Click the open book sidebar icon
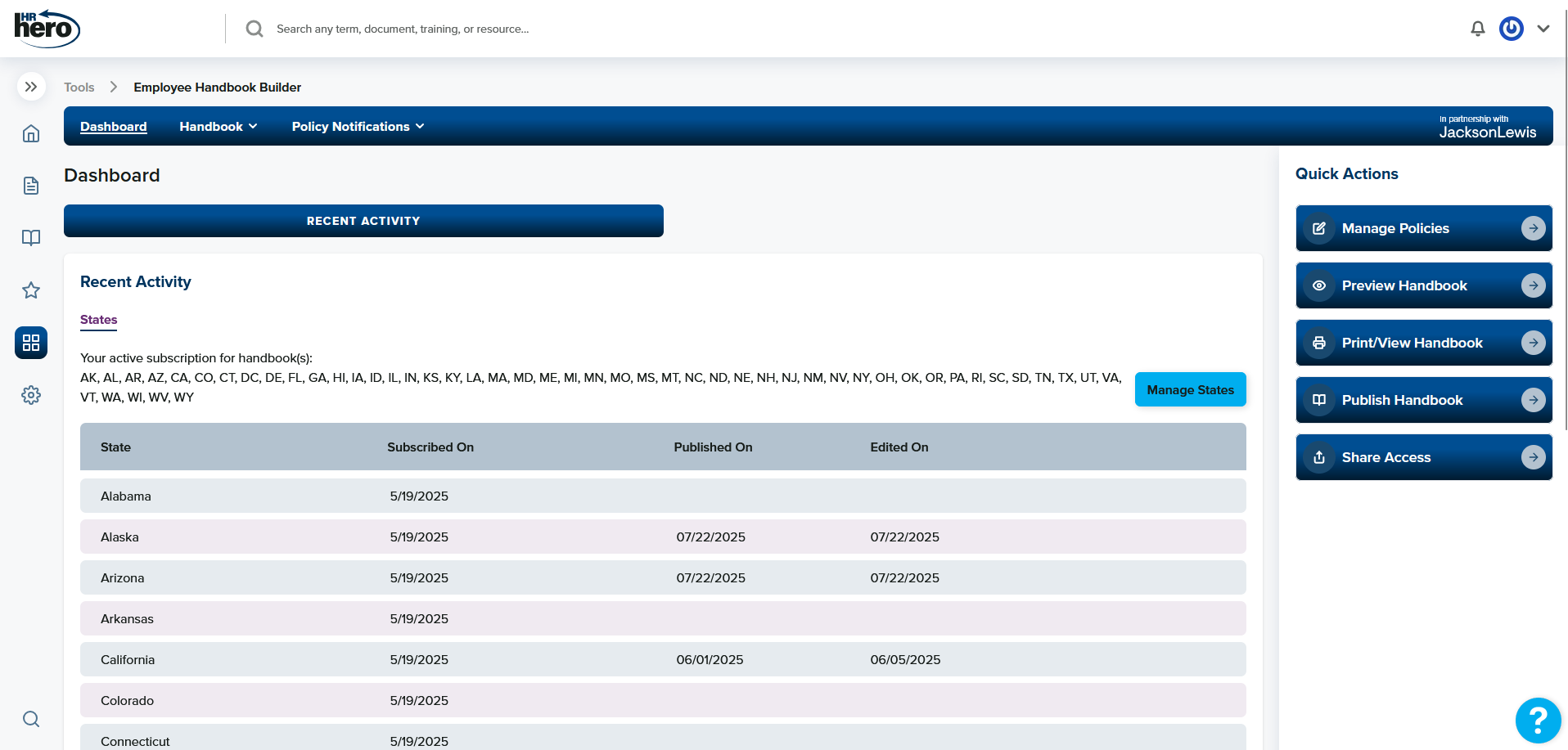 point(31,238)
